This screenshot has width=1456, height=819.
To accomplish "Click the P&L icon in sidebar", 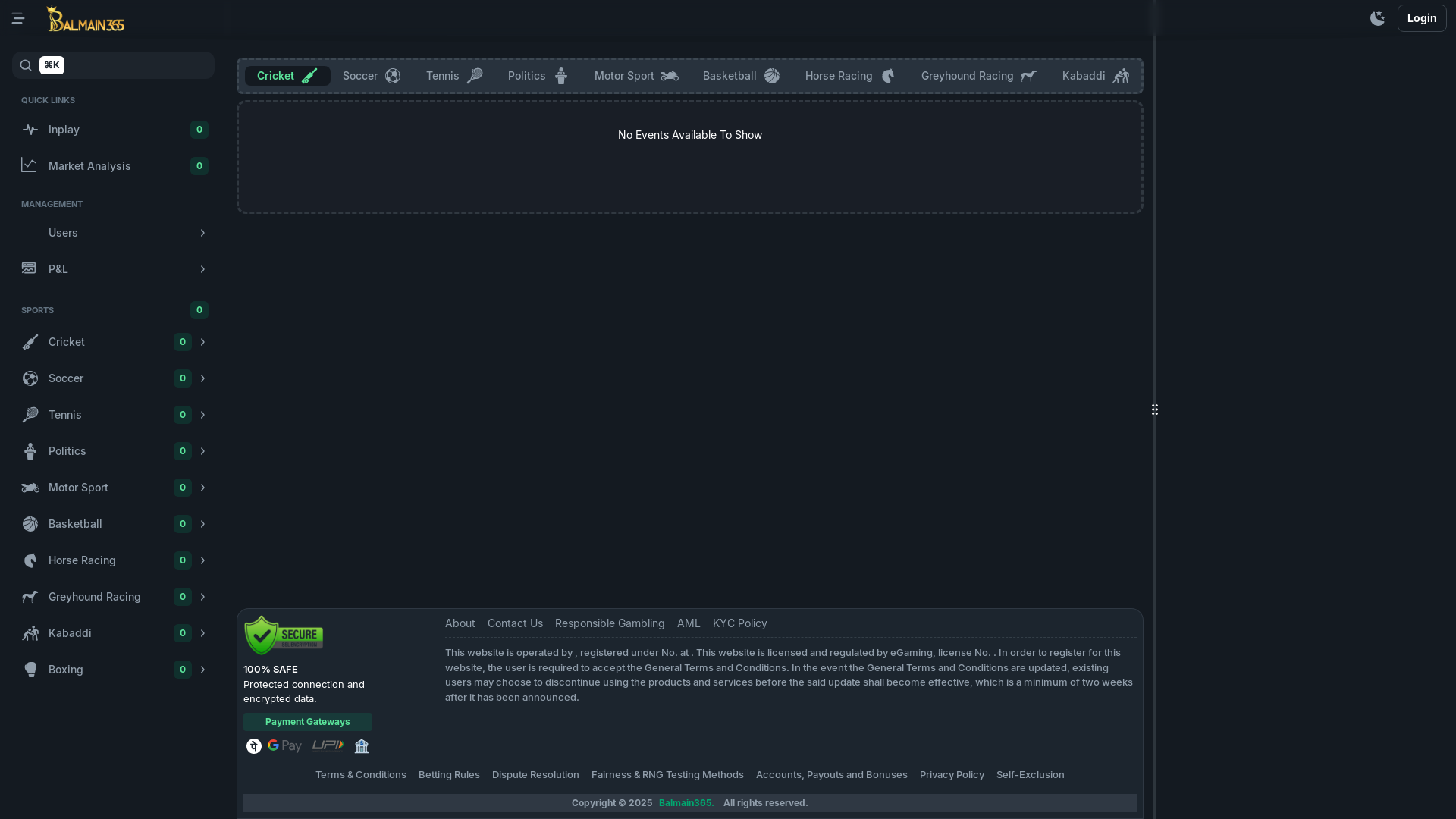I will click(x=30, y=268).
